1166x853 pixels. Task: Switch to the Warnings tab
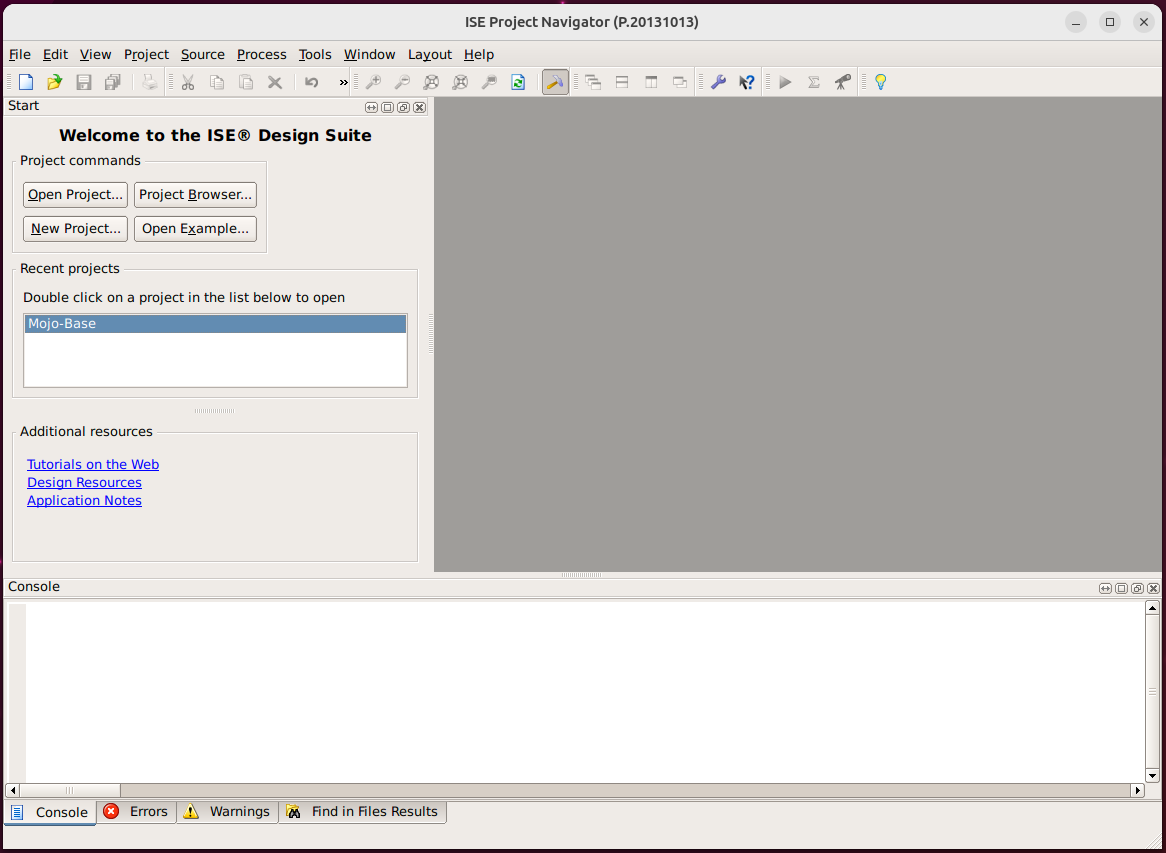click(x=227, y=811)
